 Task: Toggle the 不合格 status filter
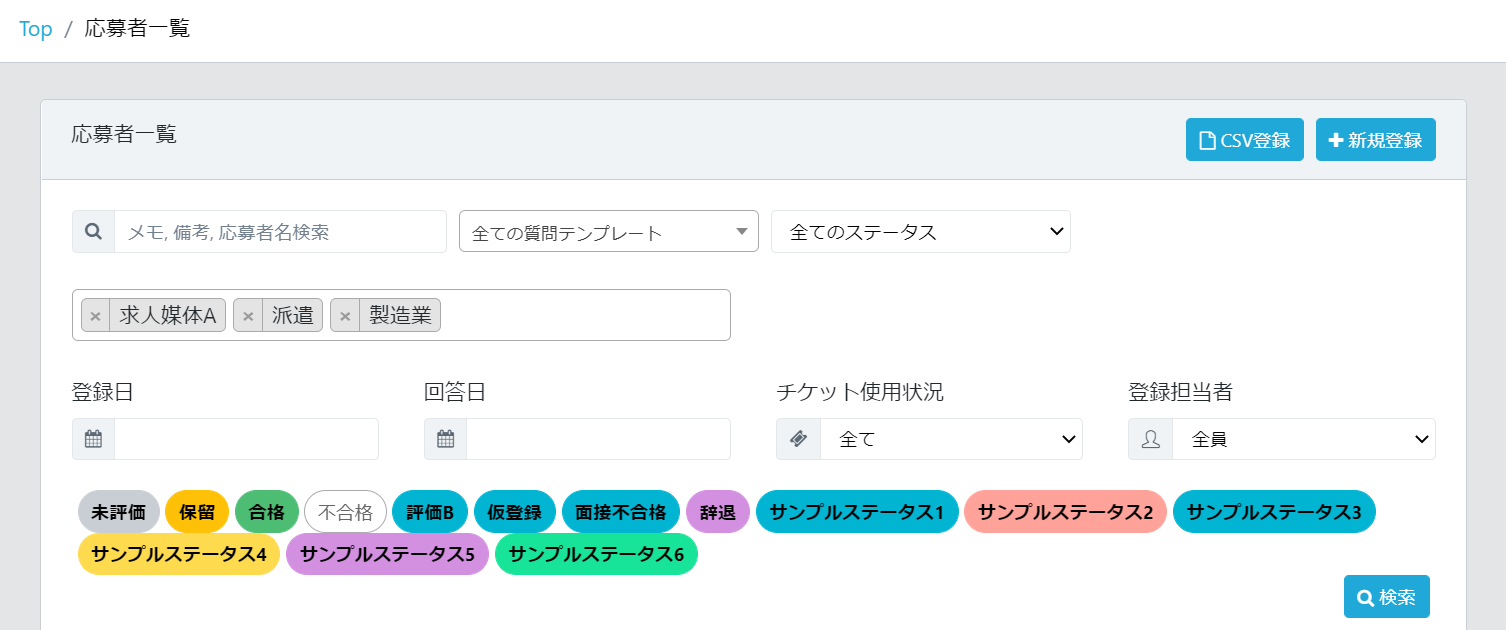(345, 512)
